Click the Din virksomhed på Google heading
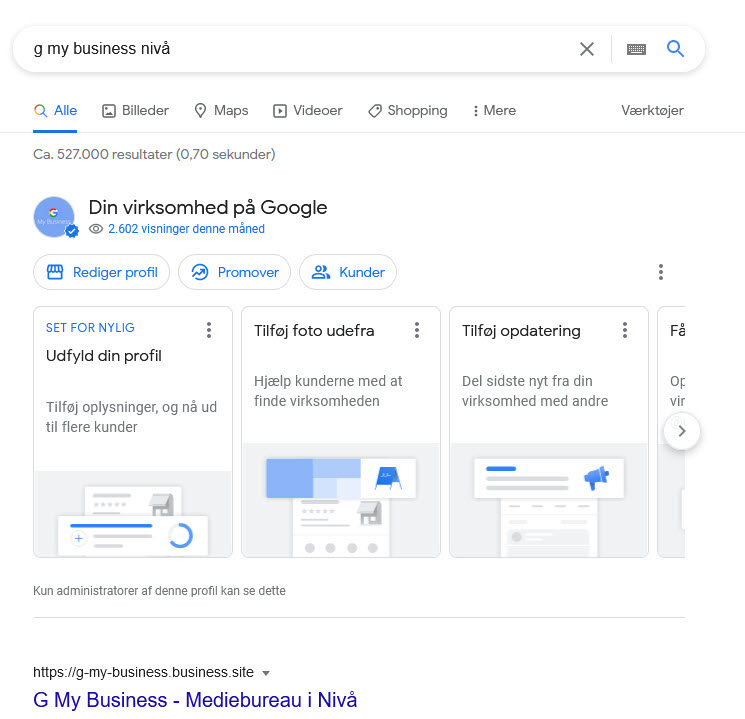This screenshot has width=745, height=719. click(x=208, y=208)
